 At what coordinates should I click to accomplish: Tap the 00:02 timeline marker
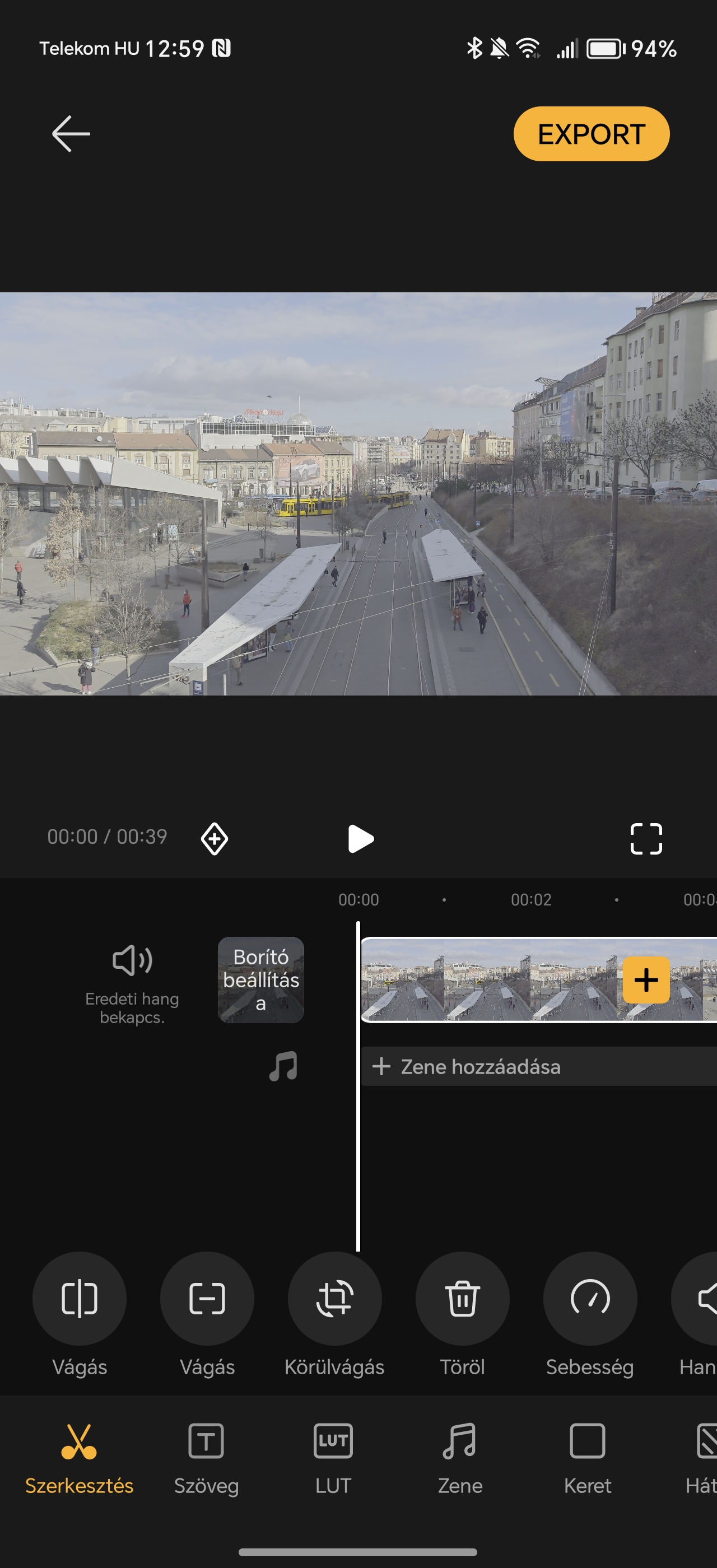point(531,900)
